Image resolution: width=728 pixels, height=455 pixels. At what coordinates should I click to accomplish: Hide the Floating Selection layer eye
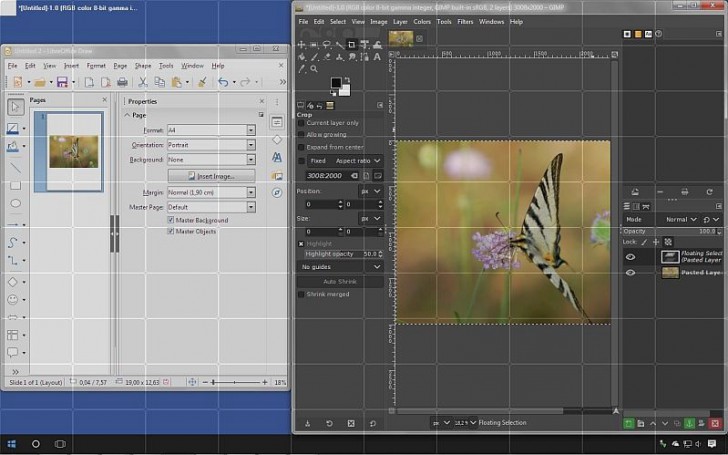point(630,257)
